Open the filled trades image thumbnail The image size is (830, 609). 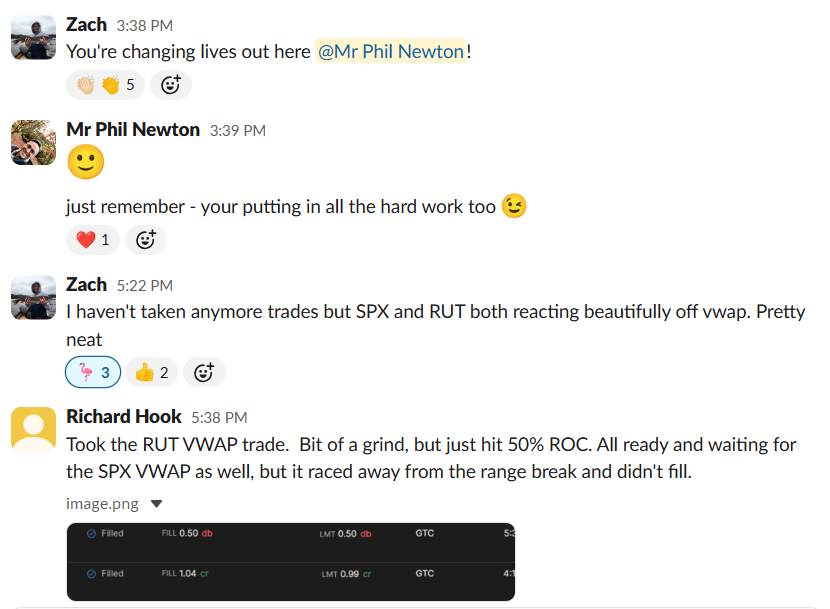click(x=290, y=561)
